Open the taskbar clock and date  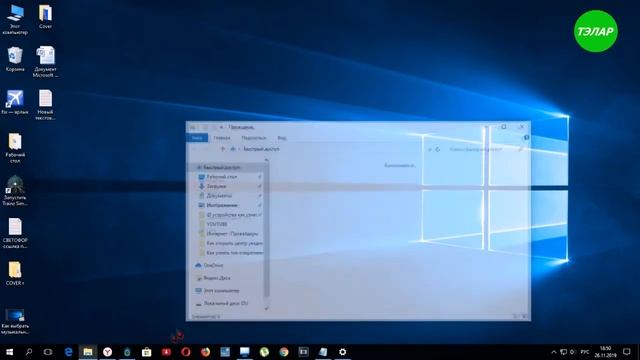pyautogui.click(x=606, y=352)
